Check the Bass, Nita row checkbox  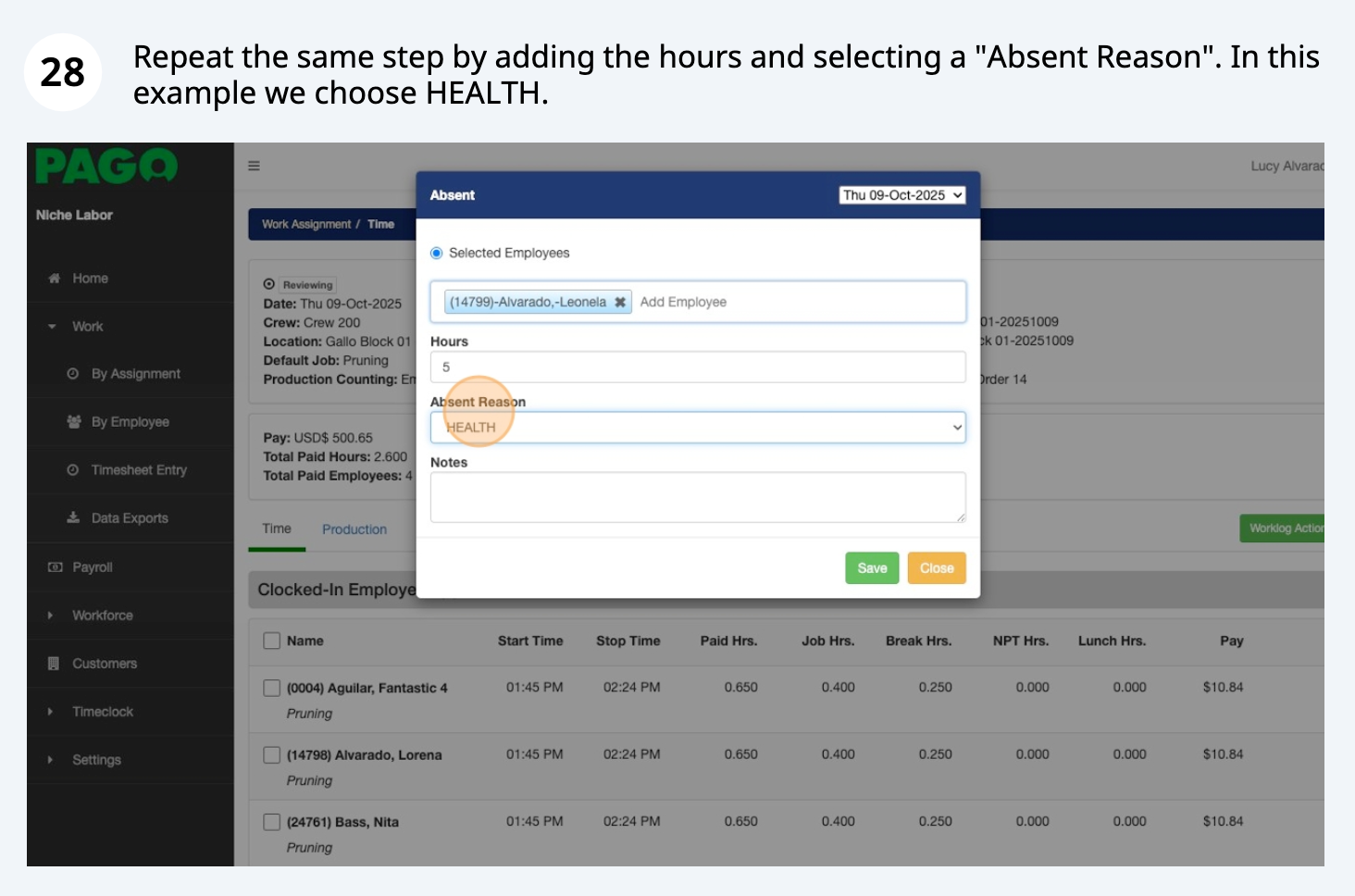coord(272,822)
